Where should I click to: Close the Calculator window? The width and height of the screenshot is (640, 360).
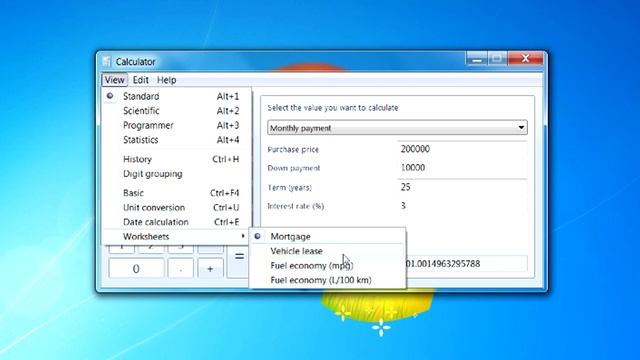[x=525, y=59]
